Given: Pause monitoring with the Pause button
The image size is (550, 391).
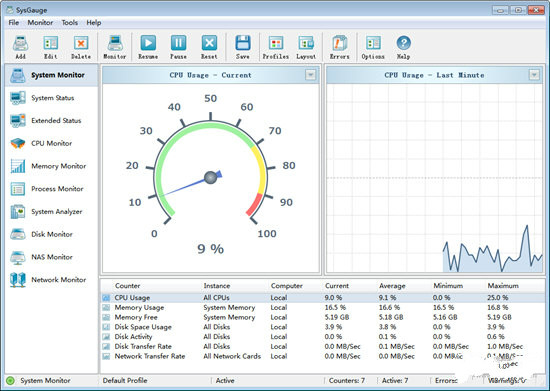Looking at the screenshot, I should point(178,43).
